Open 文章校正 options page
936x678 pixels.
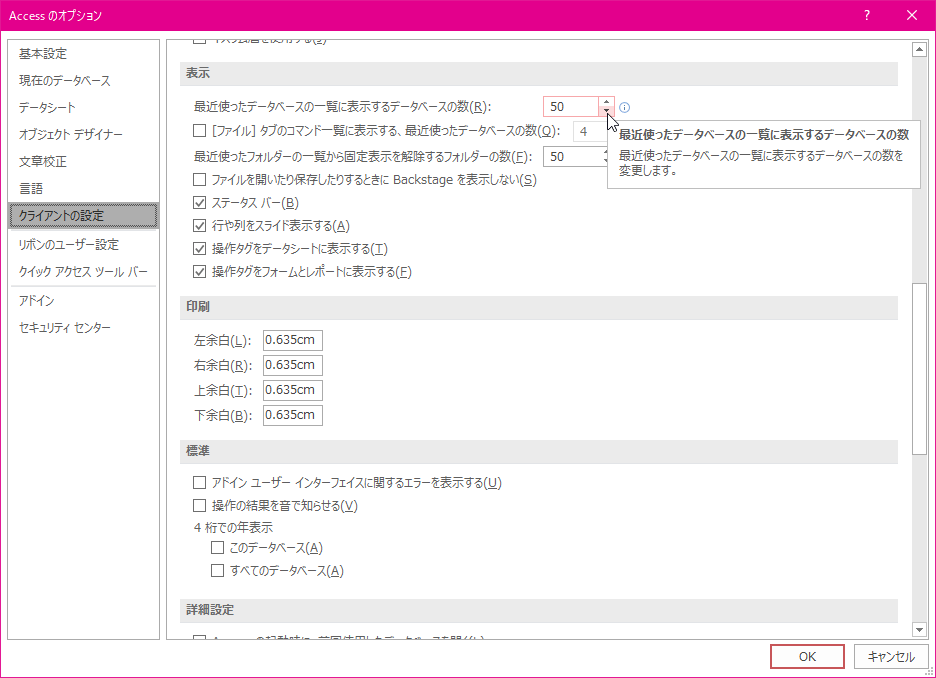coord(43,161)
